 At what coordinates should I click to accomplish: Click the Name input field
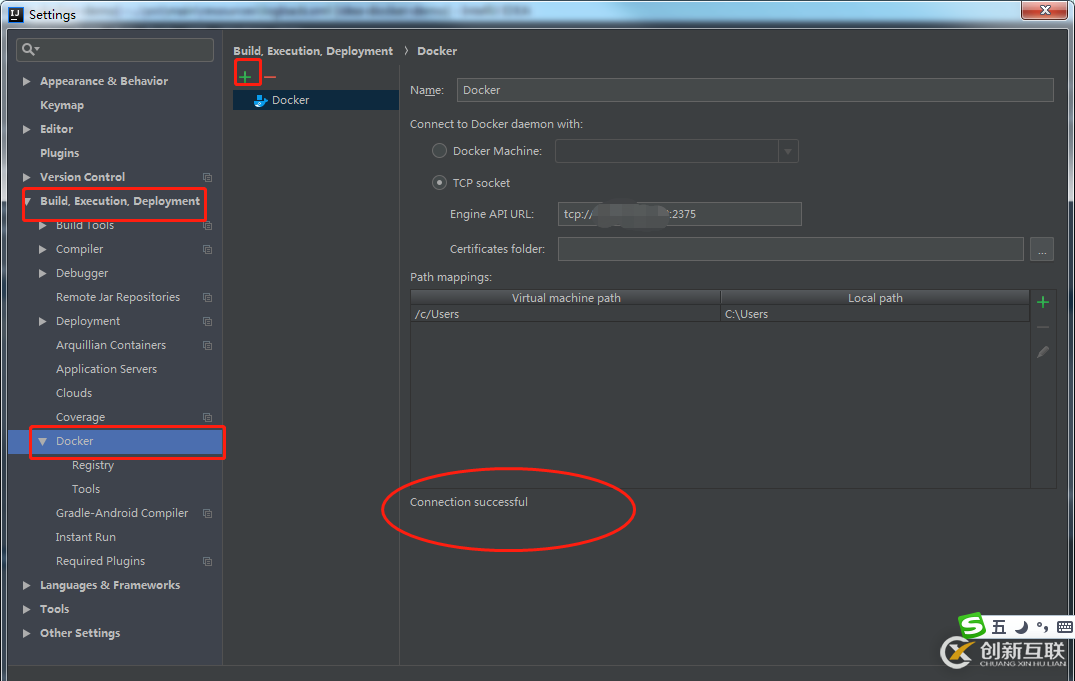(x=755, y=90)
